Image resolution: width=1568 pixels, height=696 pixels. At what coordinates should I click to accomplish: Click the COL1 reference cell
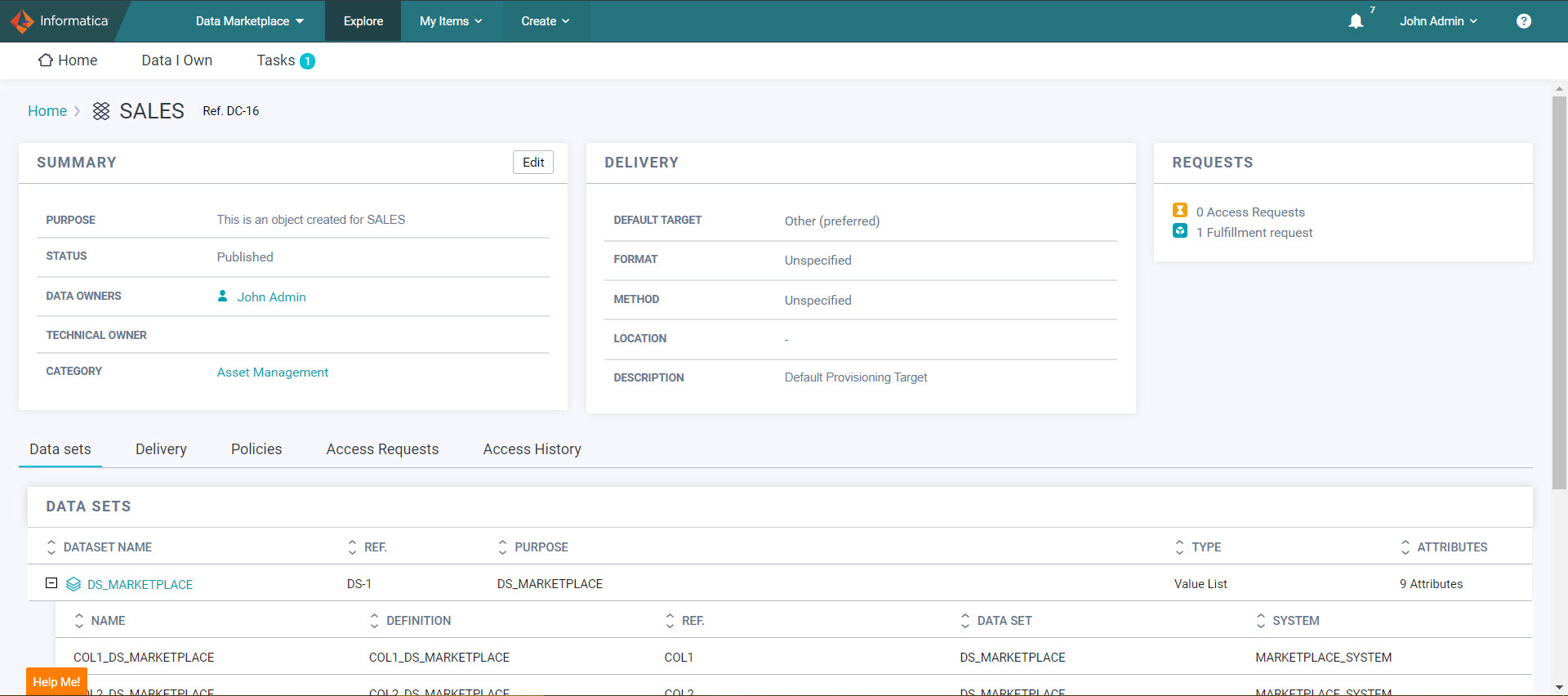point(679,658)
